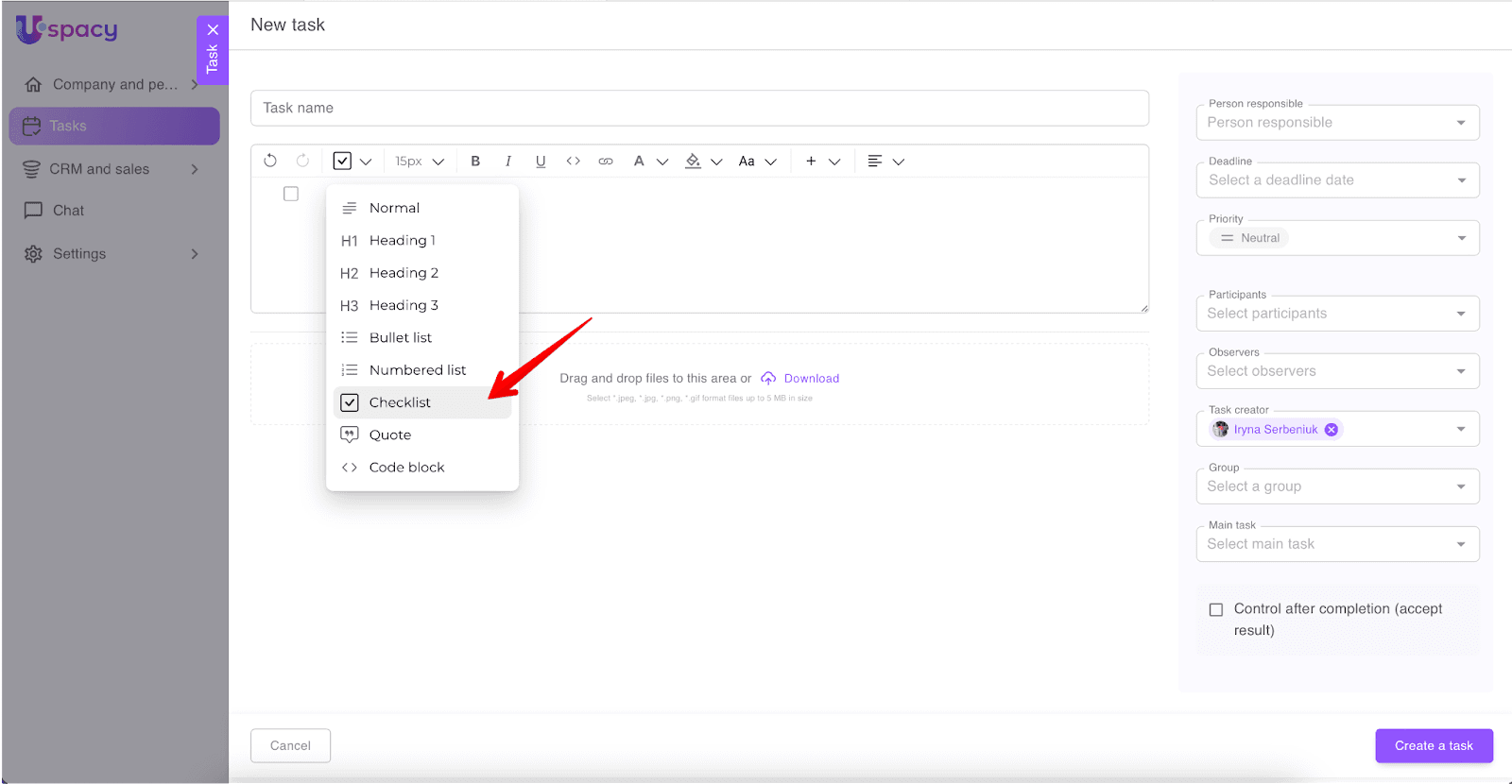Remove Iryna Serbeniuk from task creator

click(1332, 430)
